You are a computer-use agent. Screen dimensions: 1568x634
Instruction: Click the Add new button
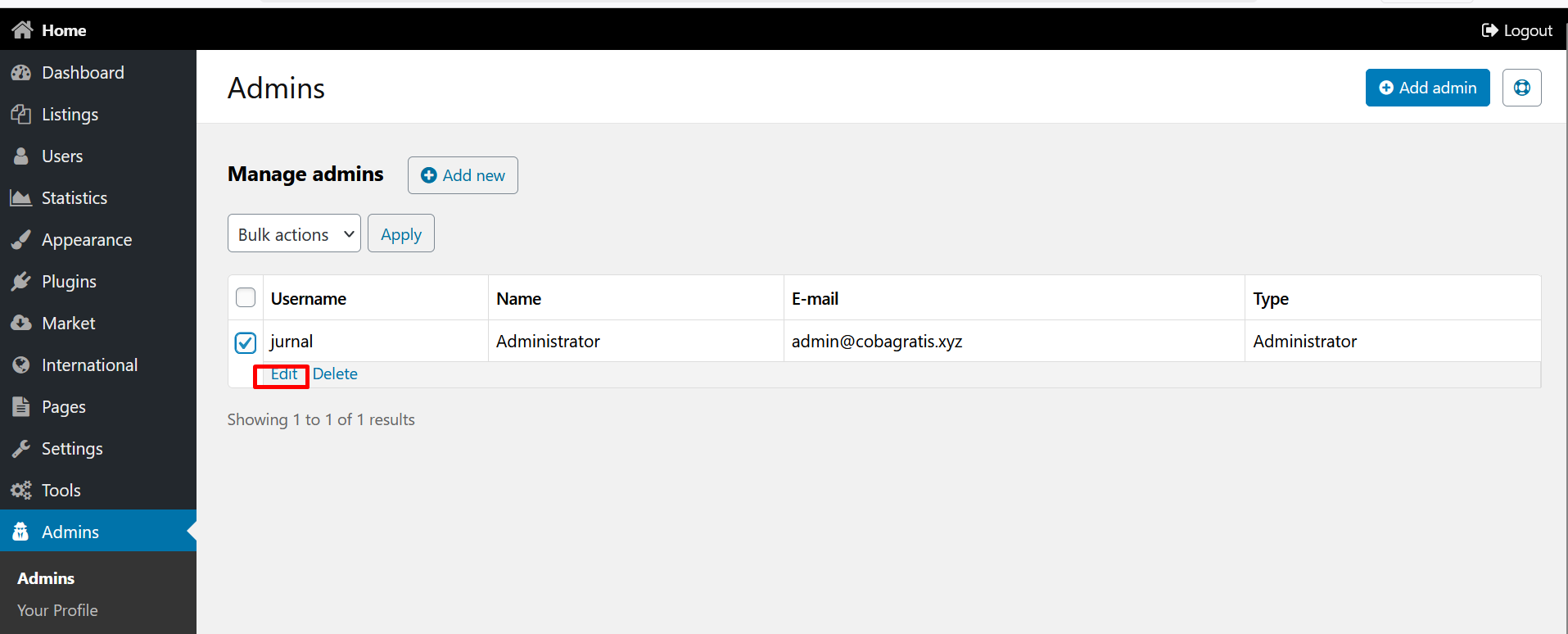[463, 175]
